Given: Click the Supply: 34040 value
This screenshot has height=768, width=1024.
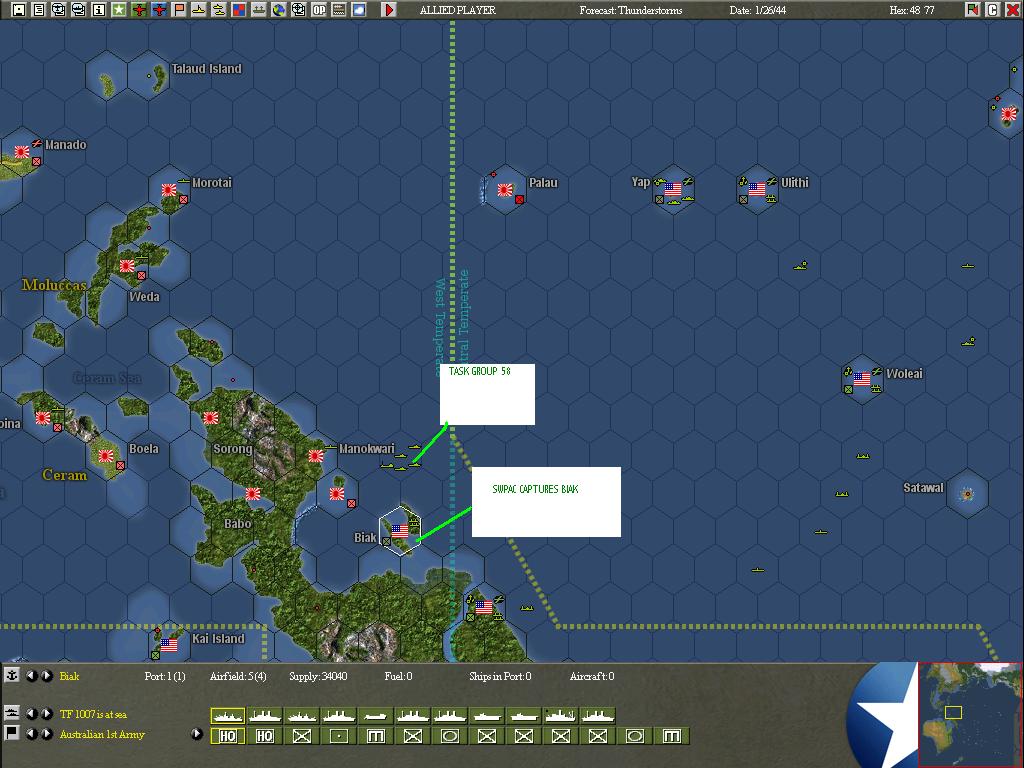Looking at the screenshot, I should pos(318,676).
